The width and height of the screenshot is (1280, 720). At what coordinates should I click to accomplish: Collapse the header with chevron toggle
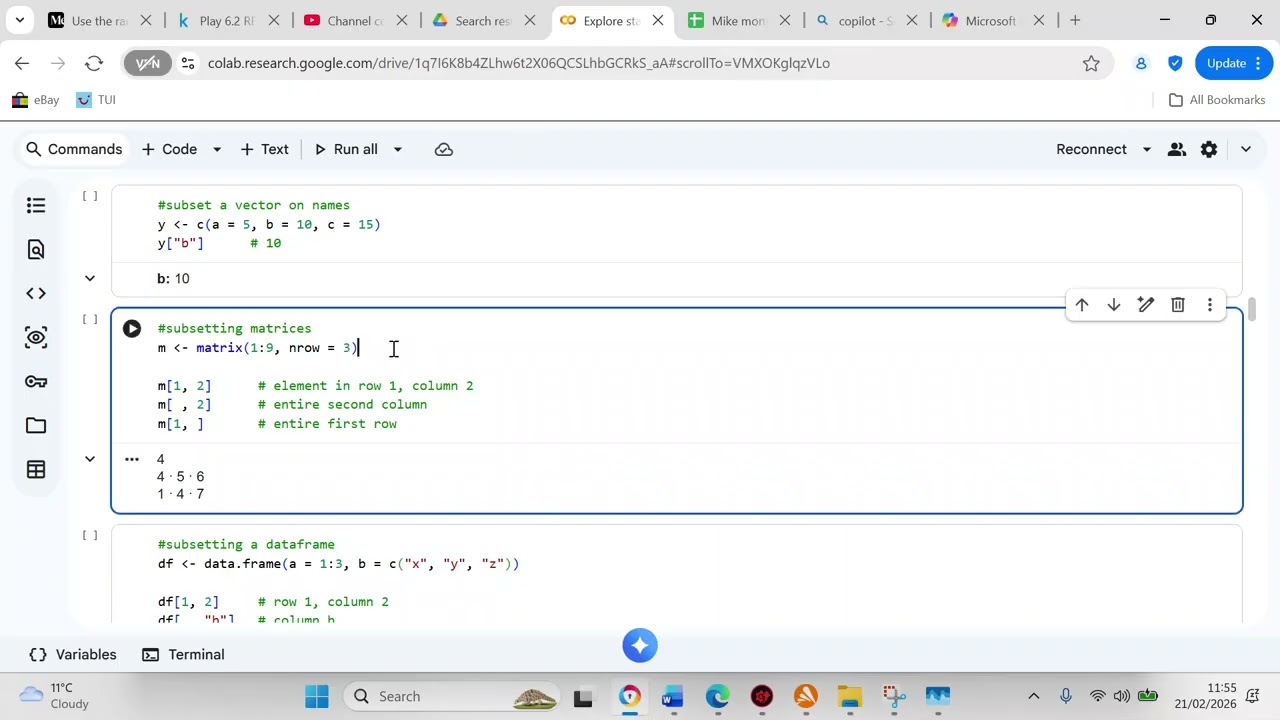1245,149
